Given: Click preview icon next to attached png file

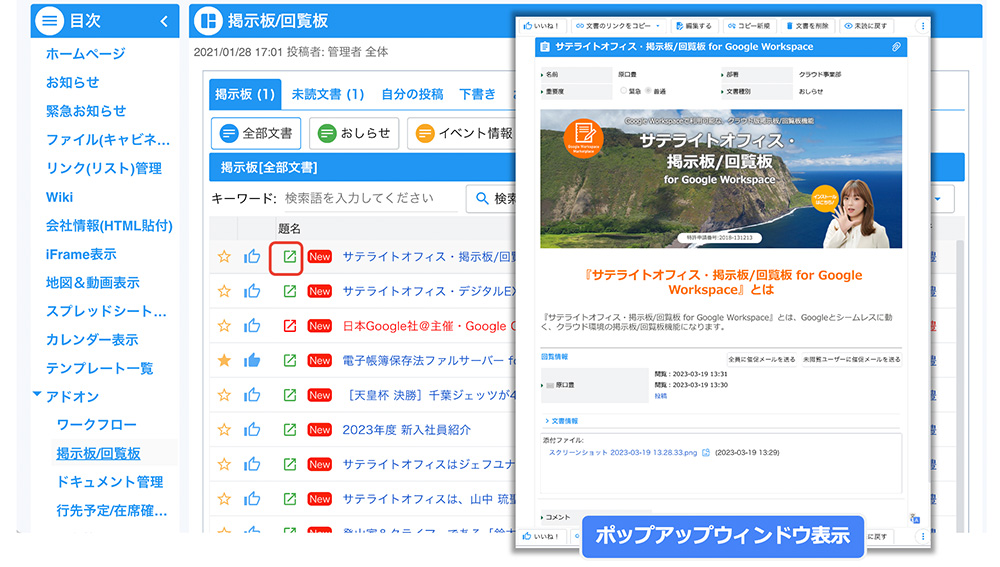Looking at the screenshot, I should 706,453.
